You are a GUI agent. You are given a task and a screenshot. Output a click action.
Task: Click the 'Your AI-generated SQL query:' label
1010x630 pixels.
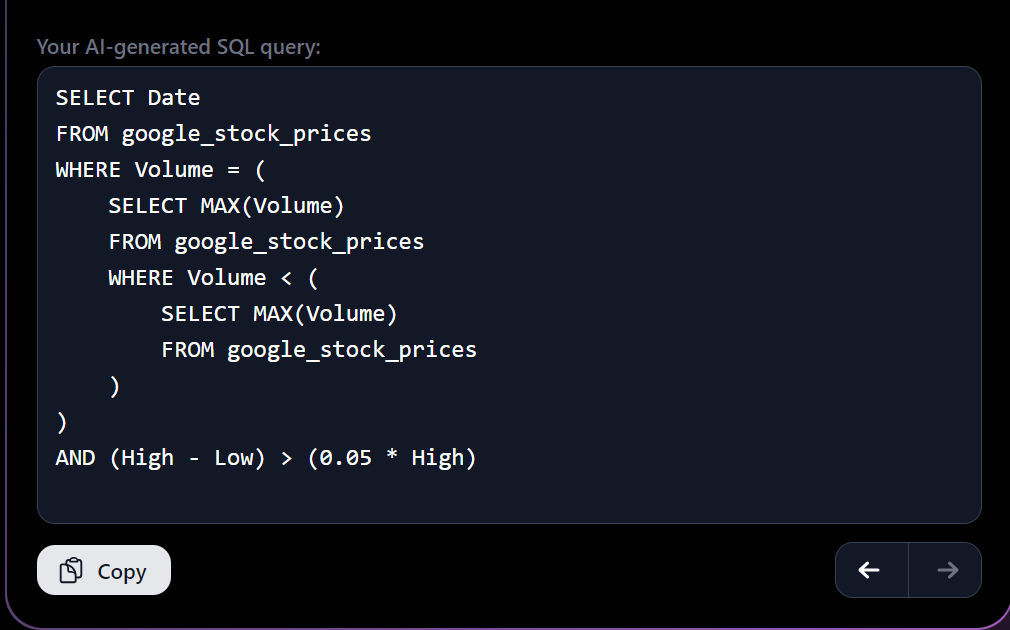[x=177, y=46]
